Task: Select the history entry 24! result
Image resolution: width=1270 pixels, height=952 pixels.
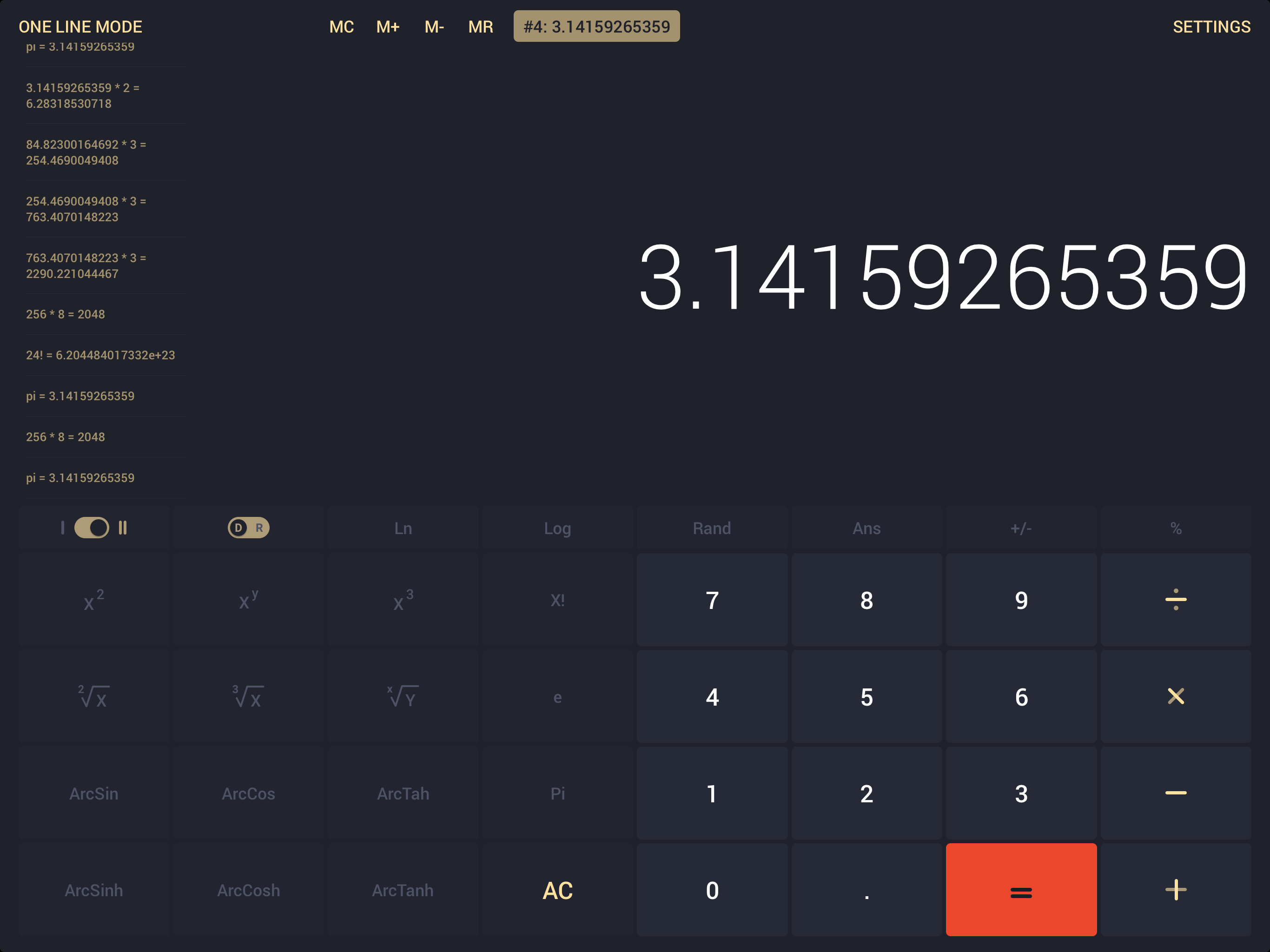Action: coord(100,355)
